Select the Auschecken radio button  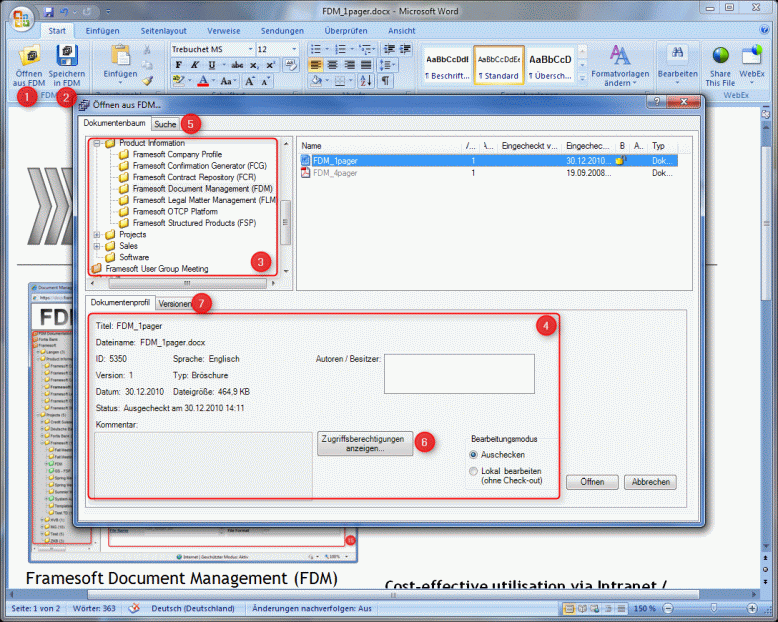pyautogui.click(x=473, y=454)
